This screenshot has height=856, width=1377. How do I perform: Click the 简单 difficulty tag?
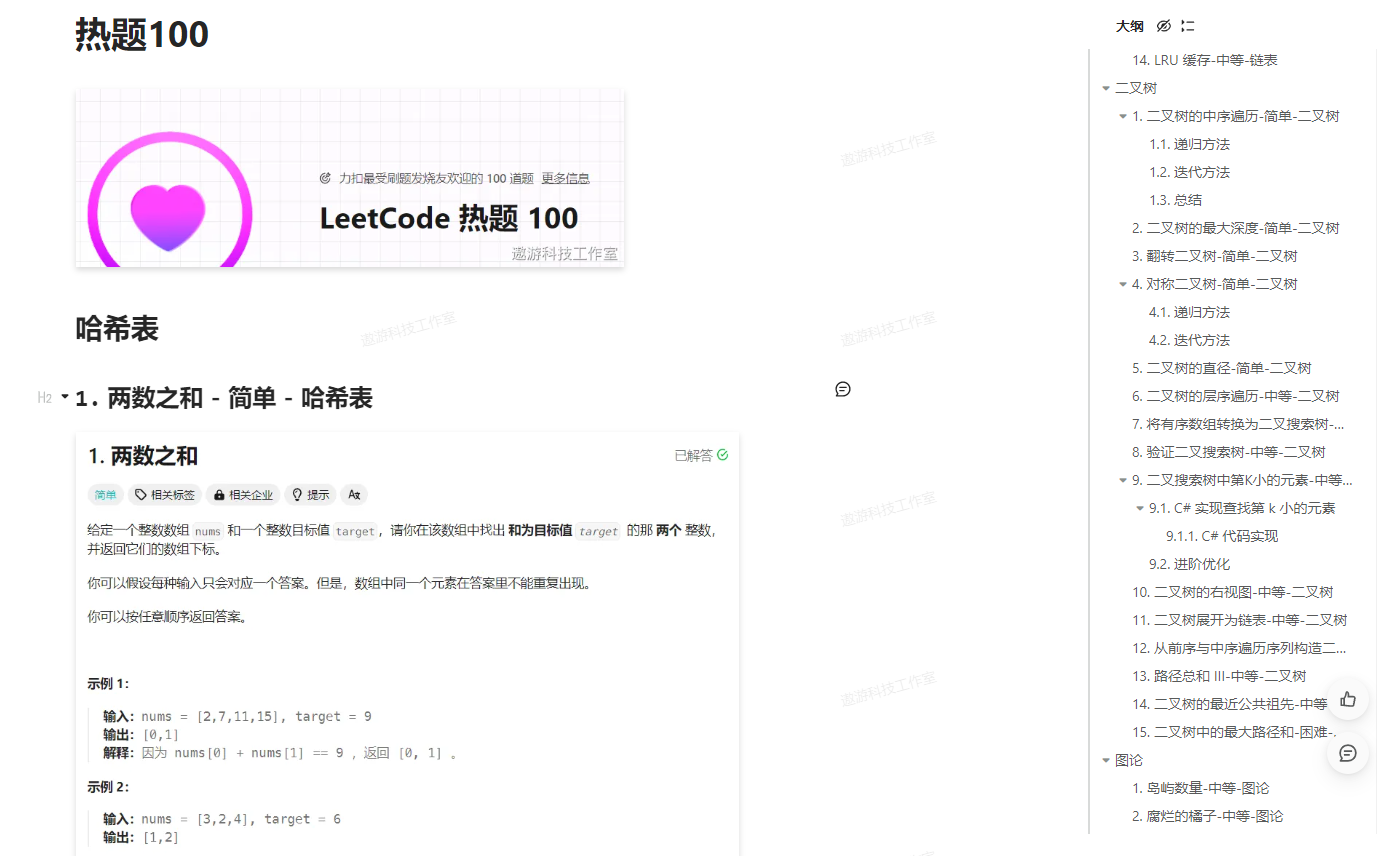point(105,495)
